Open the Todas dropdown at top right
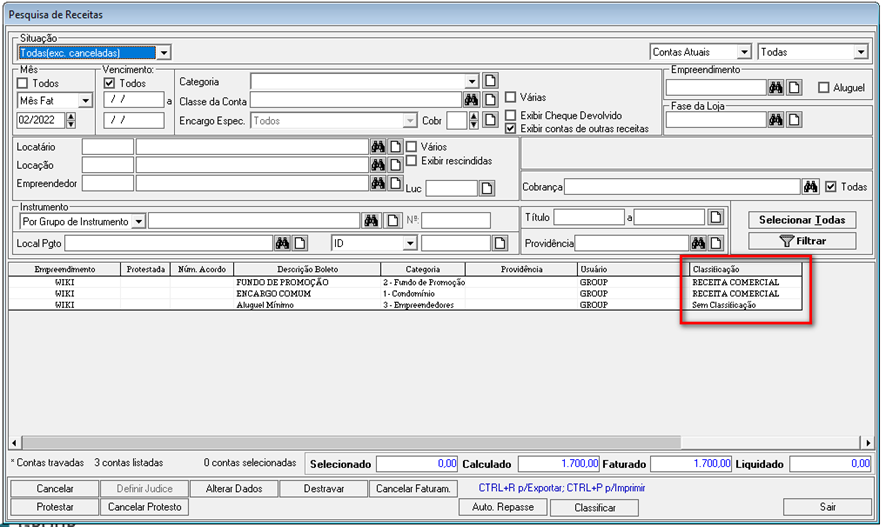Image resolution: width=886 pixels, height=527 pixels. coord(861,52)
